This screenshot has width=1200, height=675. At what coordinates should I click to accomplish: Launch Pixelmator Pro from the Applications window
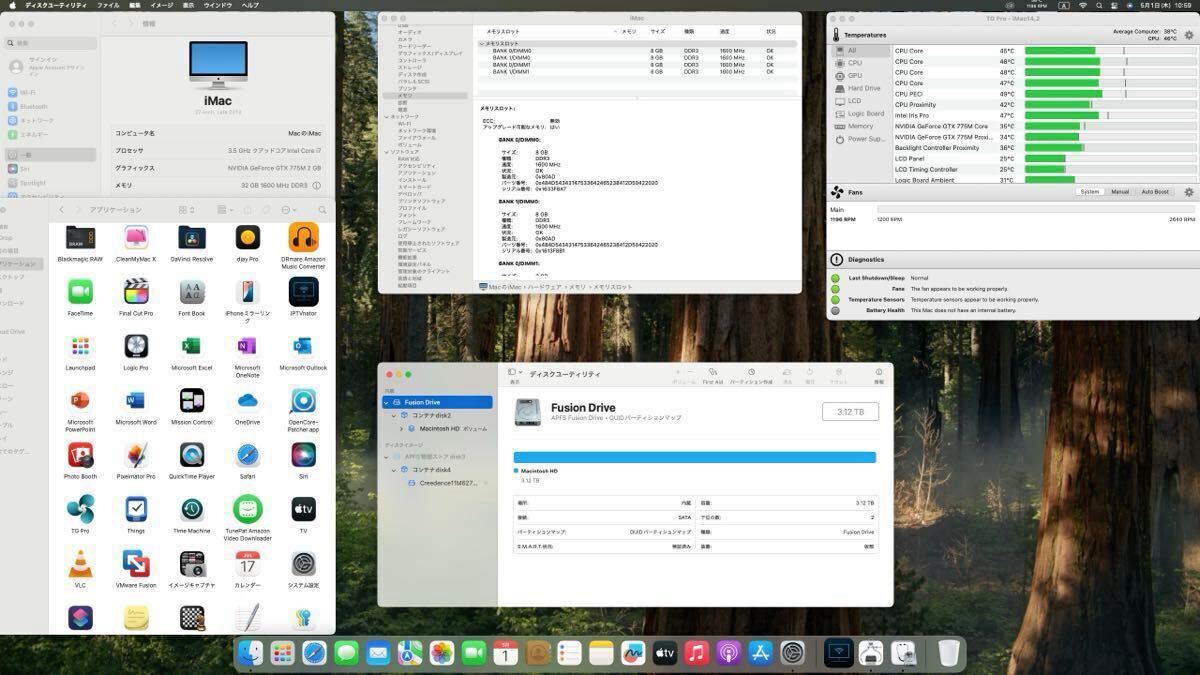[x=136, y=456]
